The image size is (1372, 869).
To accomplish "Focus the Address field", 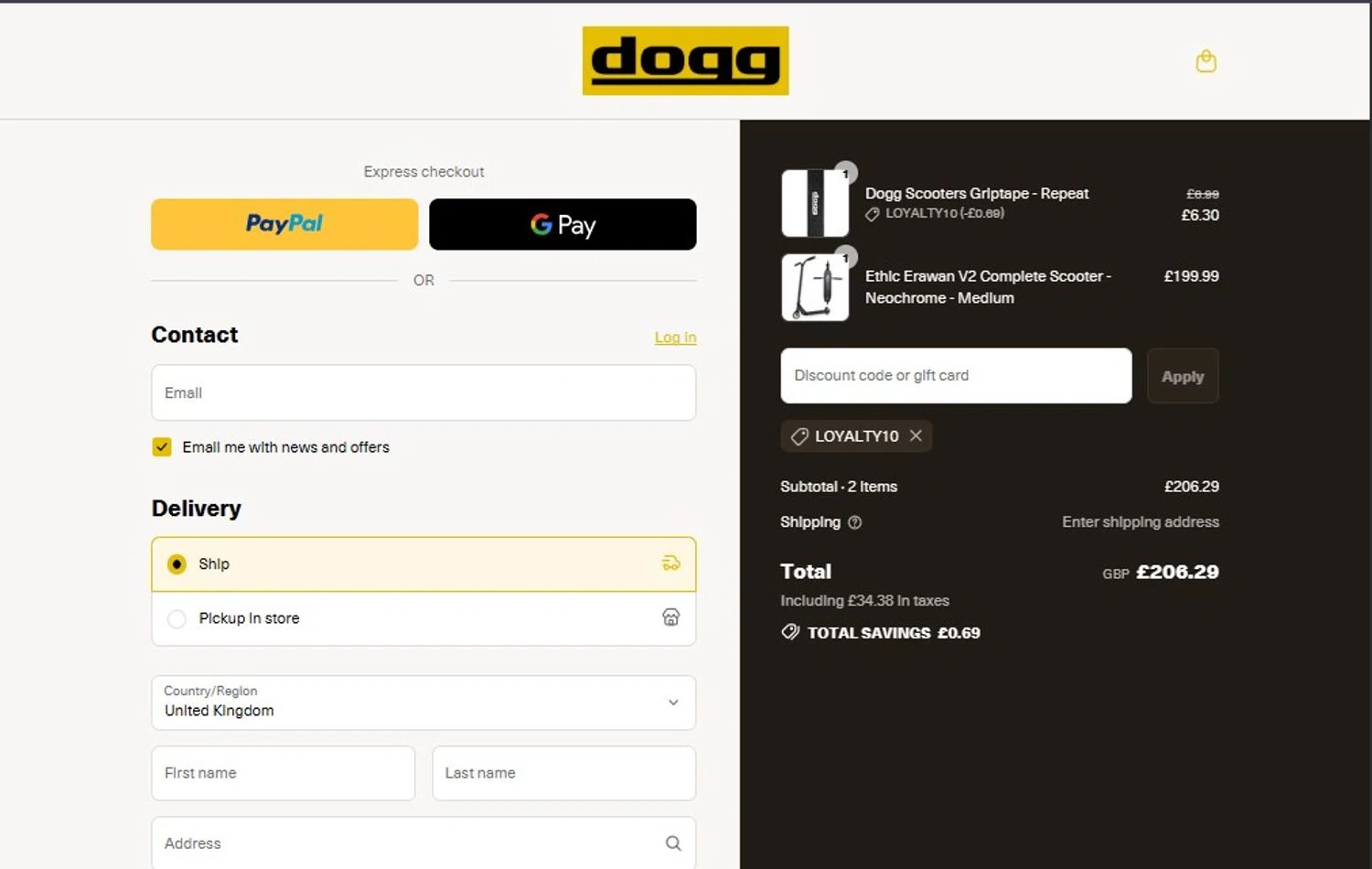I will point(423,843).
